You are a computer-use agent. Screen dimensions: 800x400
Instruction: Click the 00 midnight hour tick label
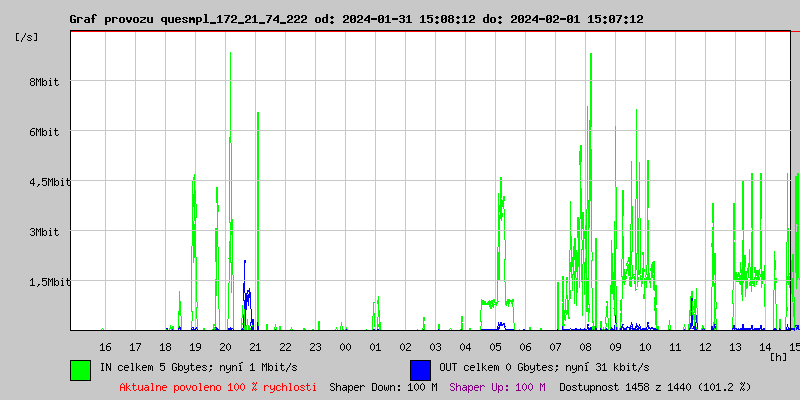(345, 347)
